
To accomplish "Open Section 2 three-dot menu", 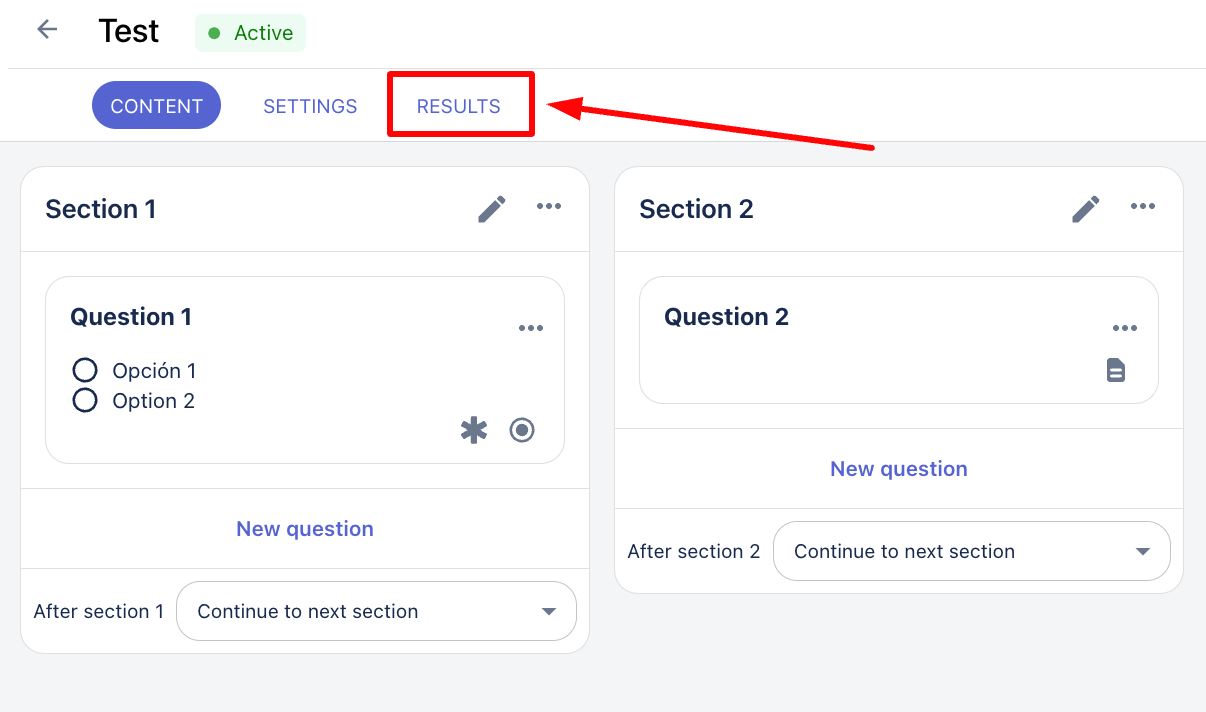I will [x=1143, y=207].
